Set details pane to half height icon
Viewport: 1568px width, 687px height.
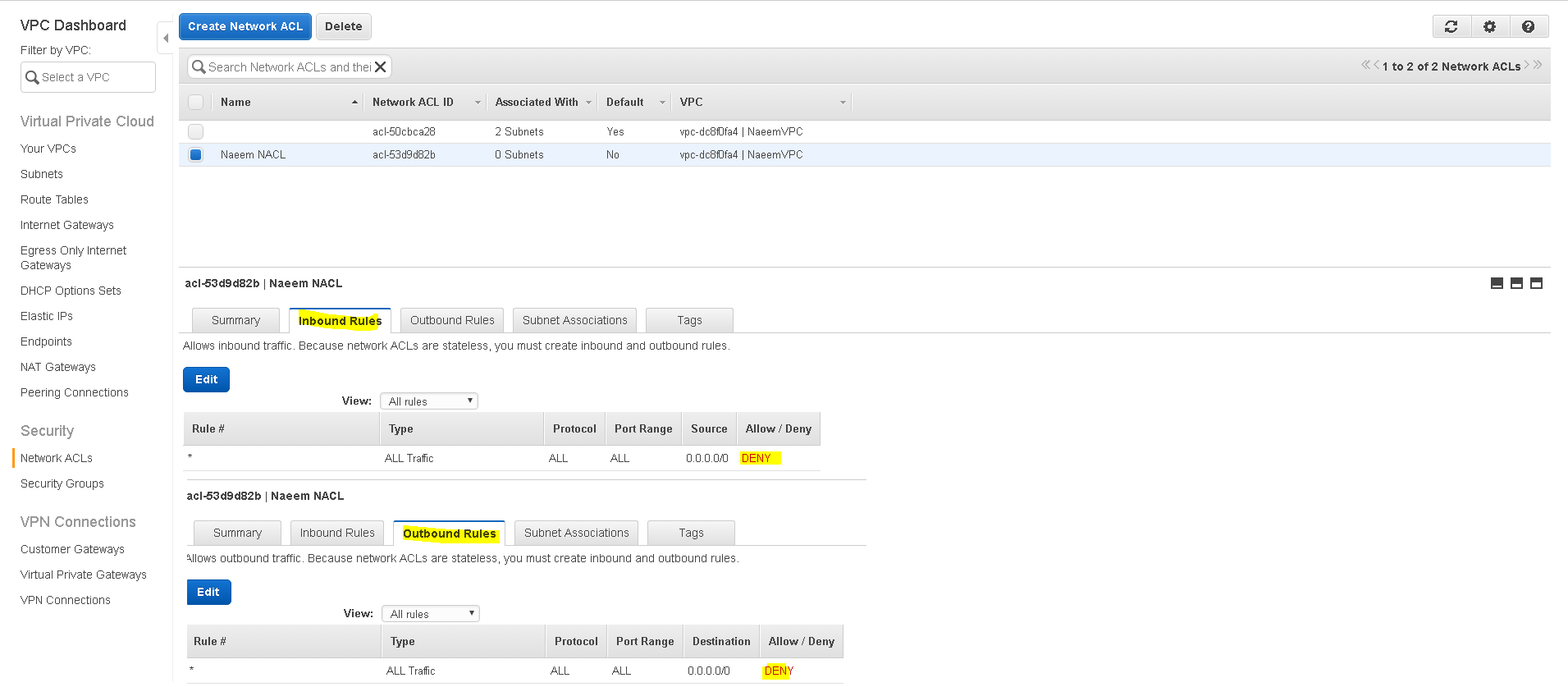1516,283
